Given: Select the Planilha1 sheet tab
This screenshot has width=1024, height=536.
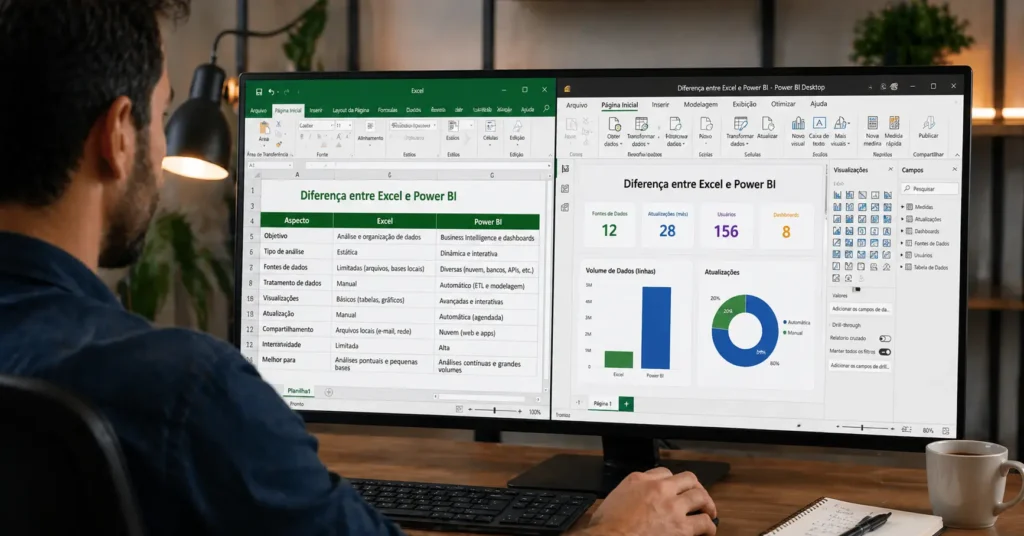Looking at the screenshot, I should point(299,391).
